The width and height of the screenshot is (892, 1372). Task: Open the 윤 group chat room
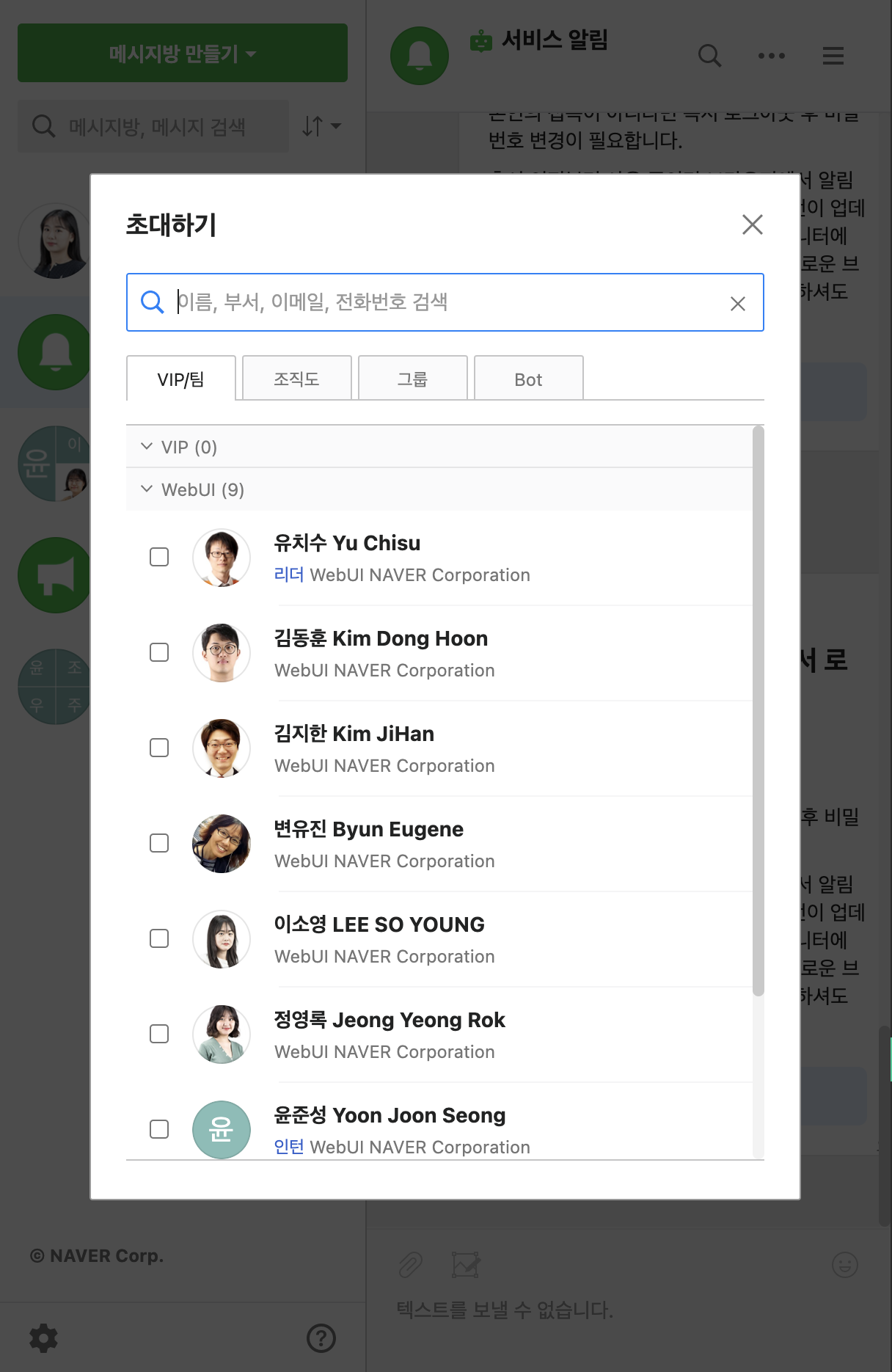pyautogui.click(x=54, y=464)
